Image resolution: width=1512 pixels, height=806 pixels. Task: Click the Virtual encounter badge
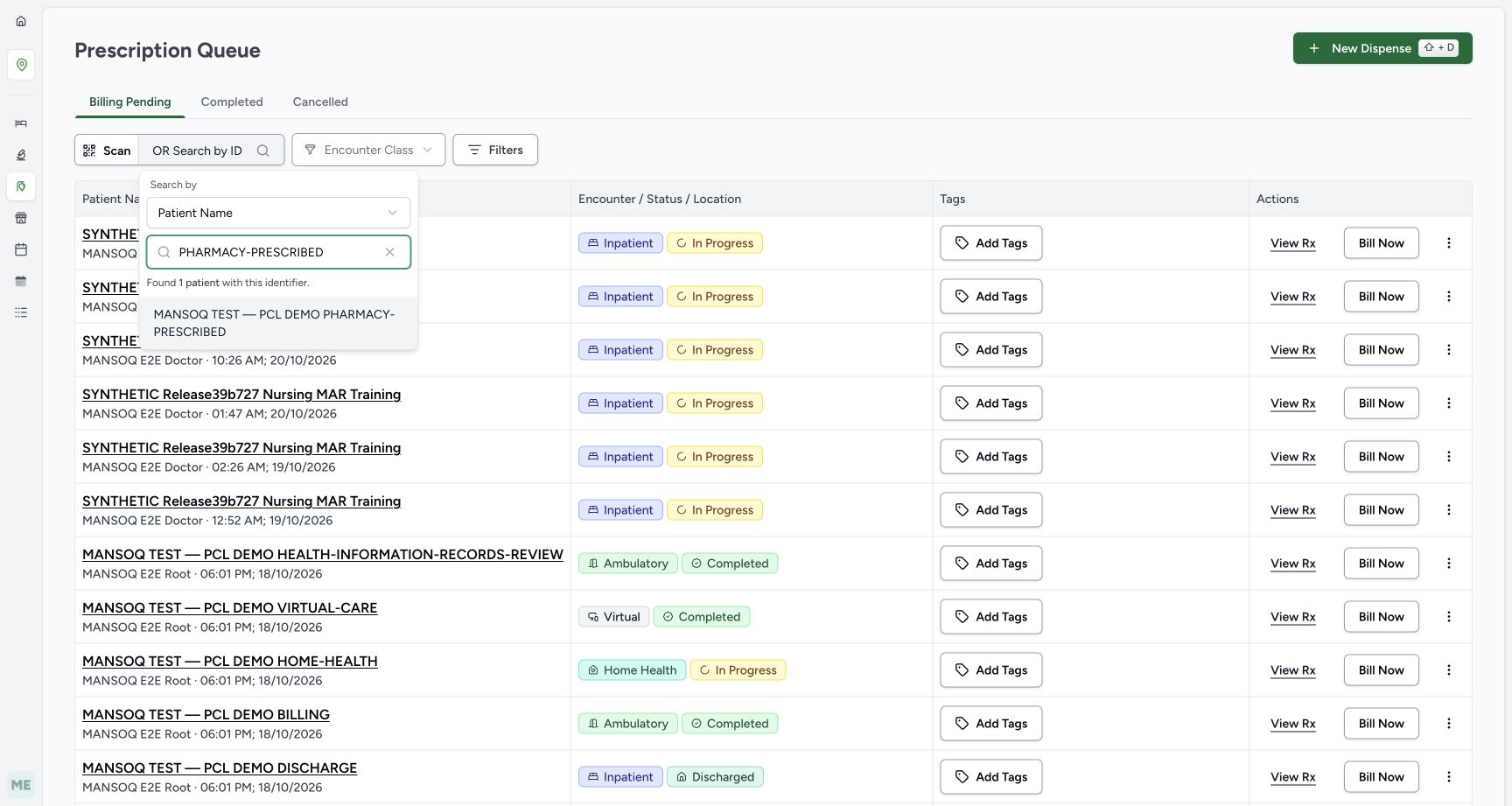614,617
